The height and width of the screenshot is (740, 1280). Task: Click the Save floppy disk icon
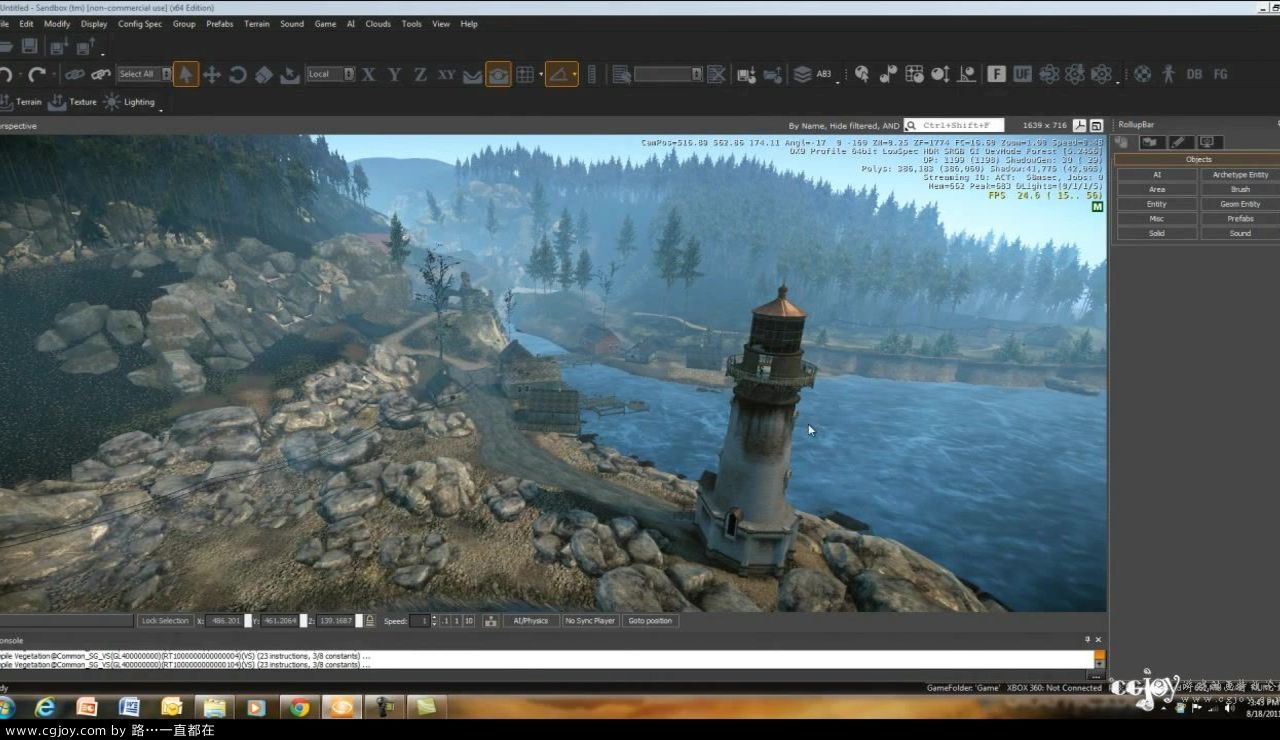pos(29,46)
